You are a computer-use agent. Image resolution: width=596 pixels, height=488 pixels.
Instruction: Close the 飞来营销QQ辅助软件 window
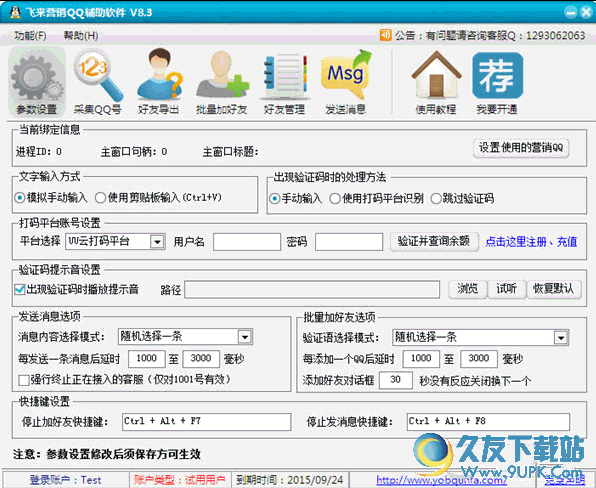[586, 13]
